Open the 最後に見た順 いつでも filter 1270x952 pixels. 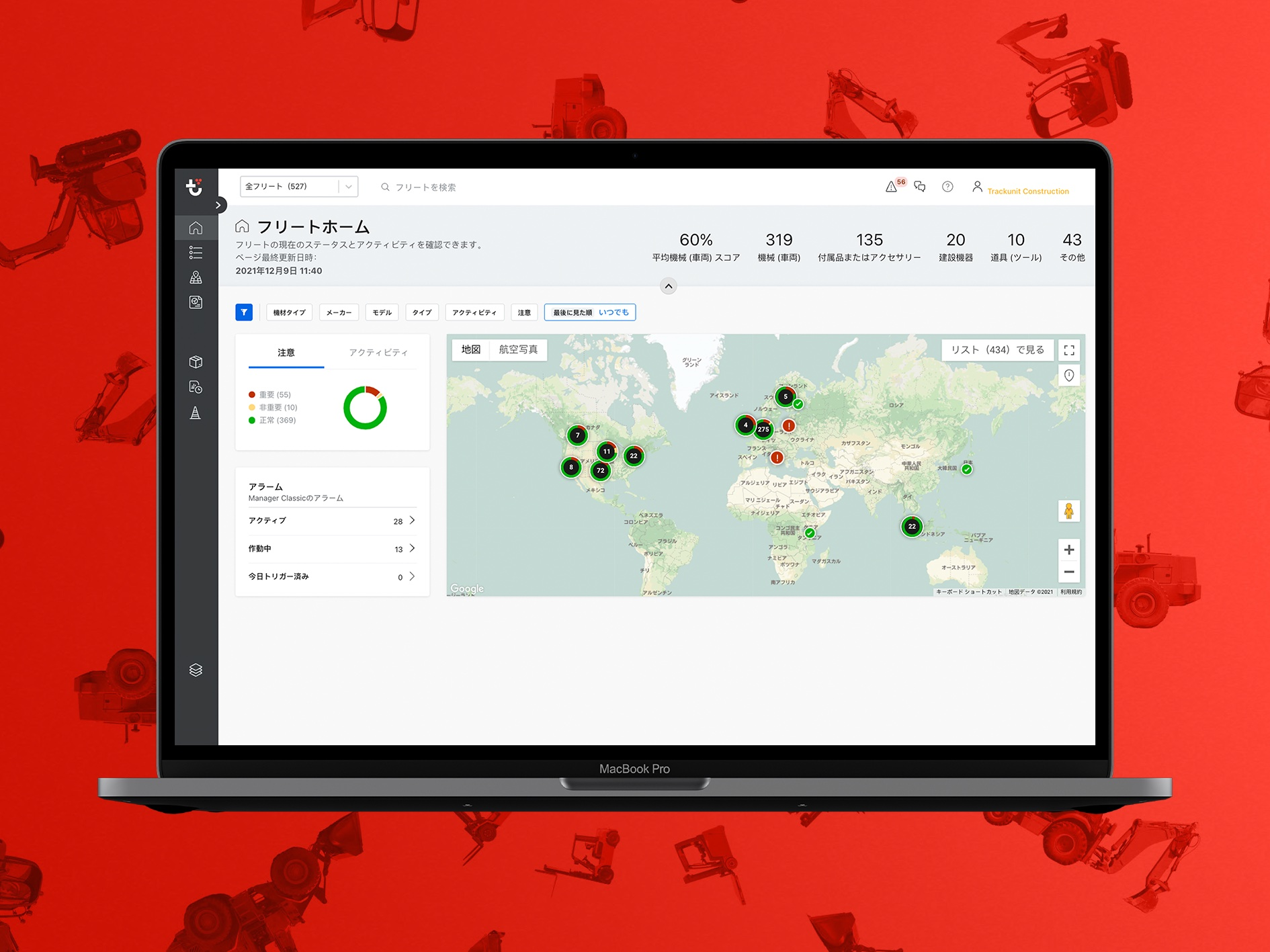(x=590, y=312)
